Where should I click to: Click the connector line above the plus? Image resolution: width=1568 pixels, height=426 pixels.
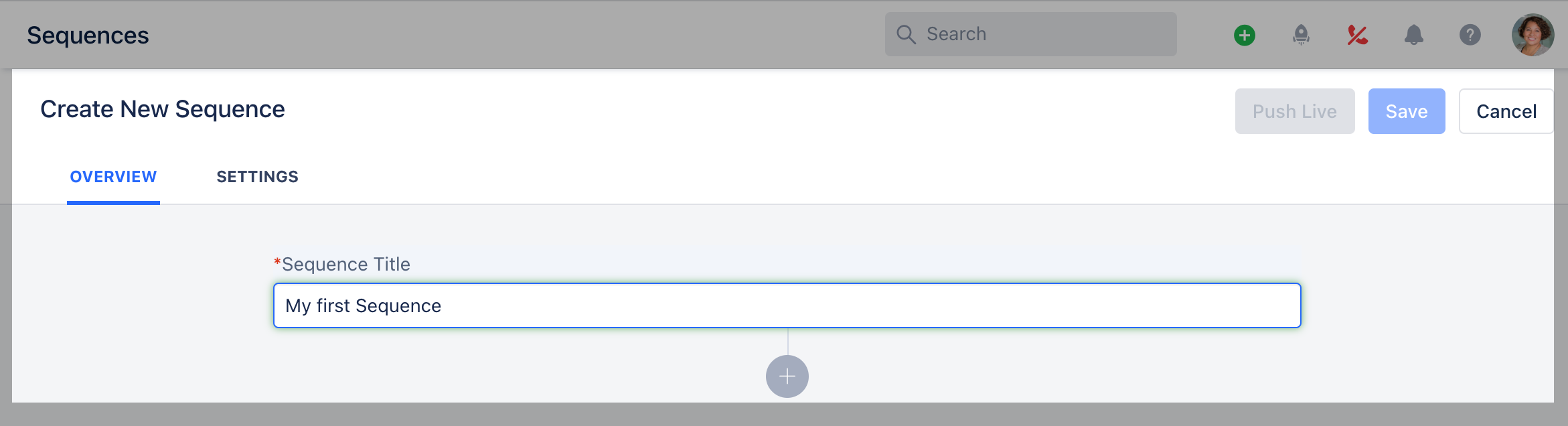coord(787,342)
